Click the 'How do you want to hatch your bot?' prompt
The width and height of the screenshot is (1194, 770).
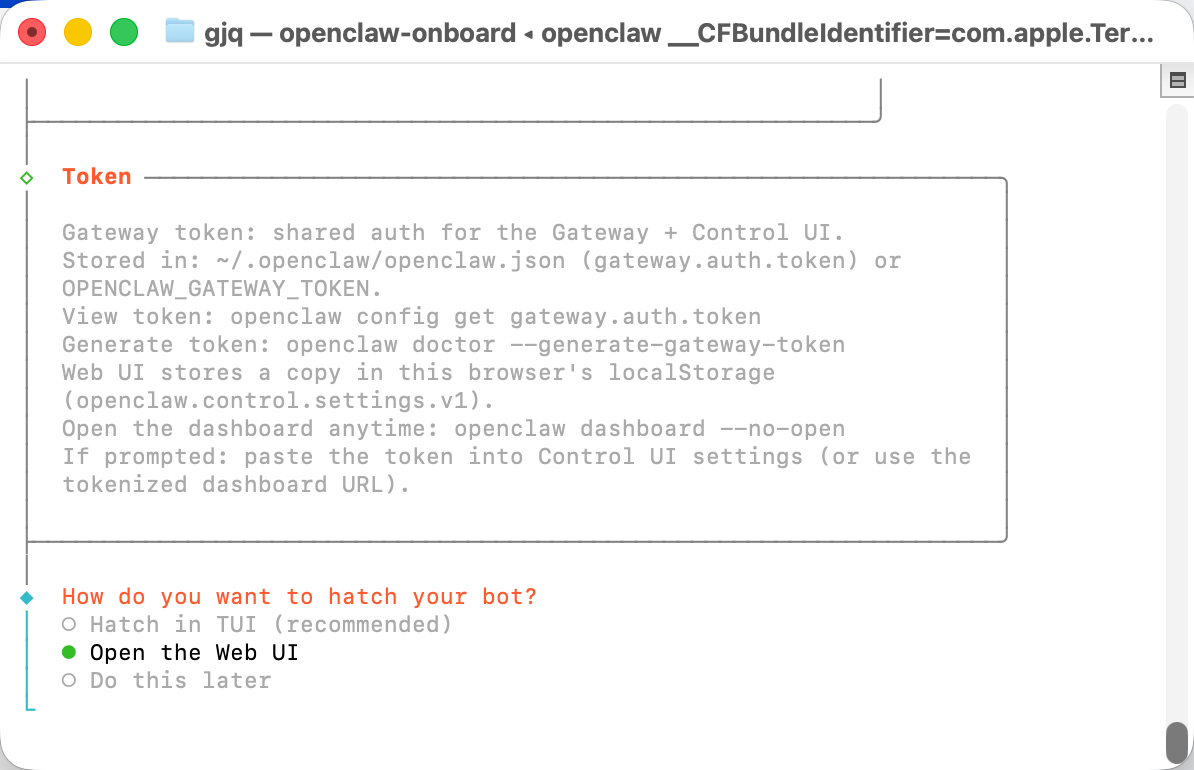(x=299, y=597)
